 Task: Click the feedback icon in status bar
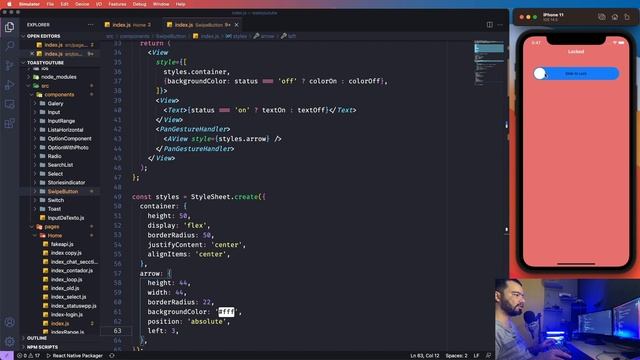488,356
